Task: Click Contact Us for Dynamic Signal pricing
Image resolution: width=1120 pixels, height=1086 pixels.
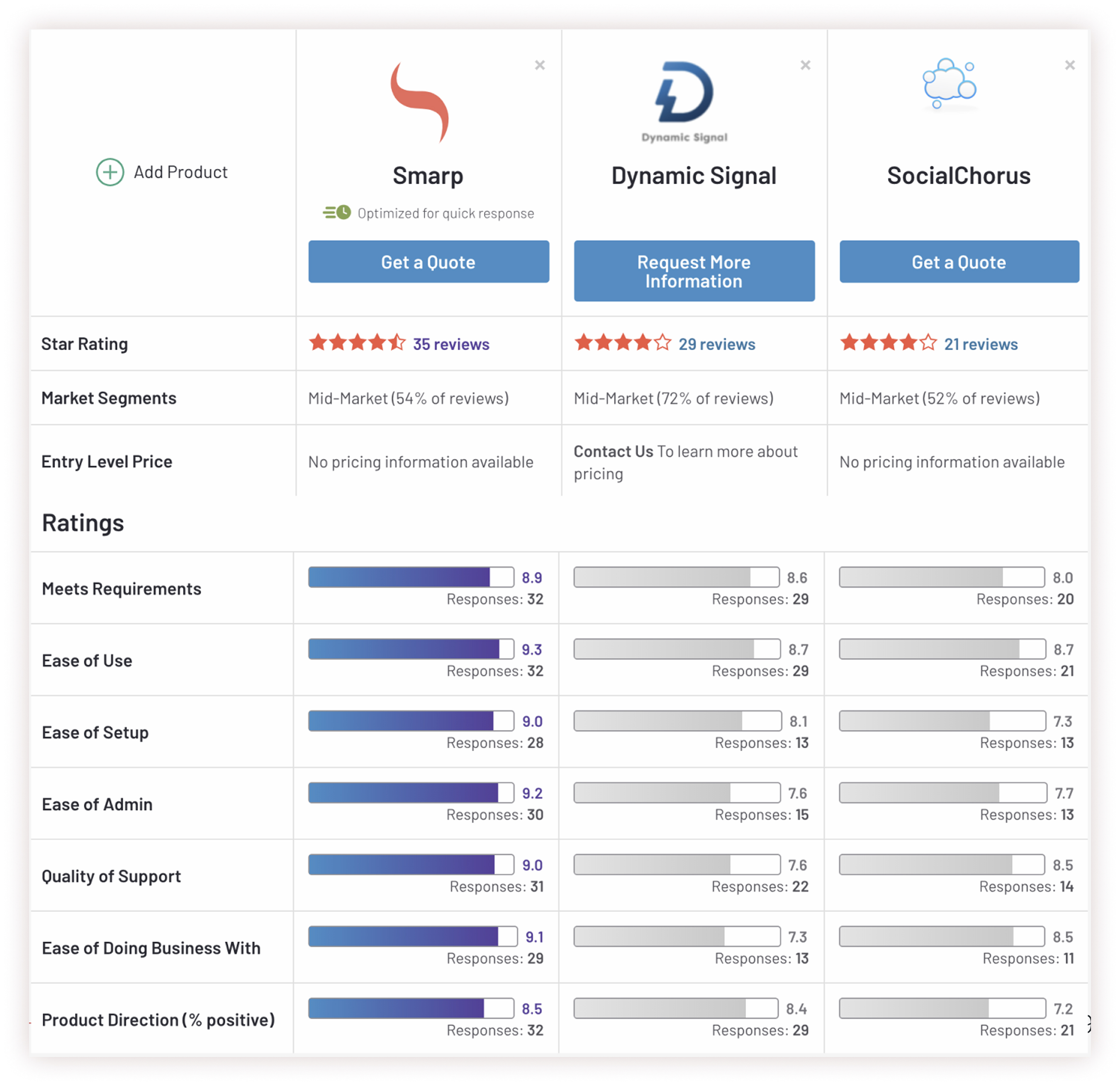Action: pos(613,452)
